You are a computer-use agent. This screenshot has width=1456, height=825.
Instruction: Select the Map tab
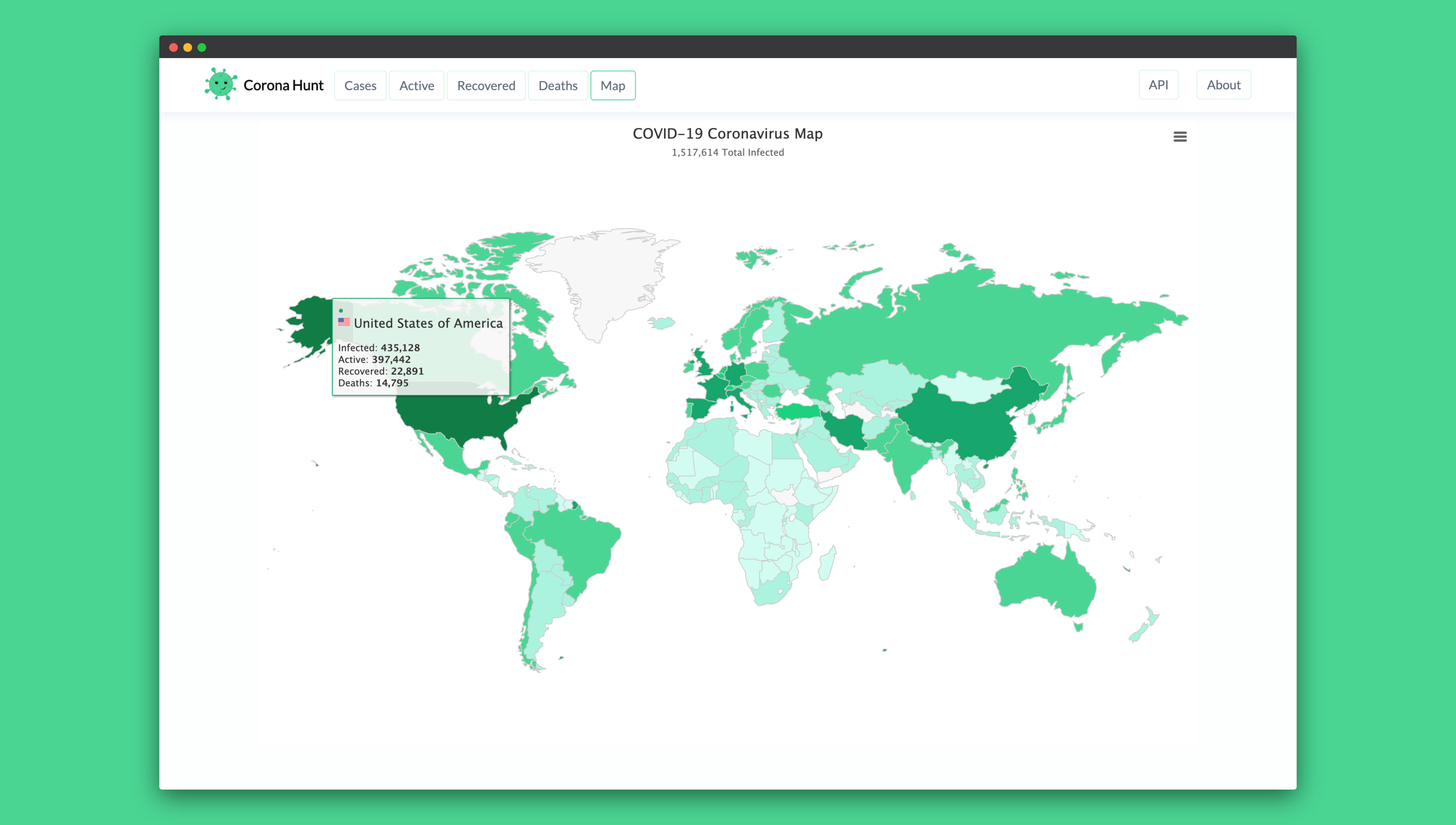coord(613,86)
